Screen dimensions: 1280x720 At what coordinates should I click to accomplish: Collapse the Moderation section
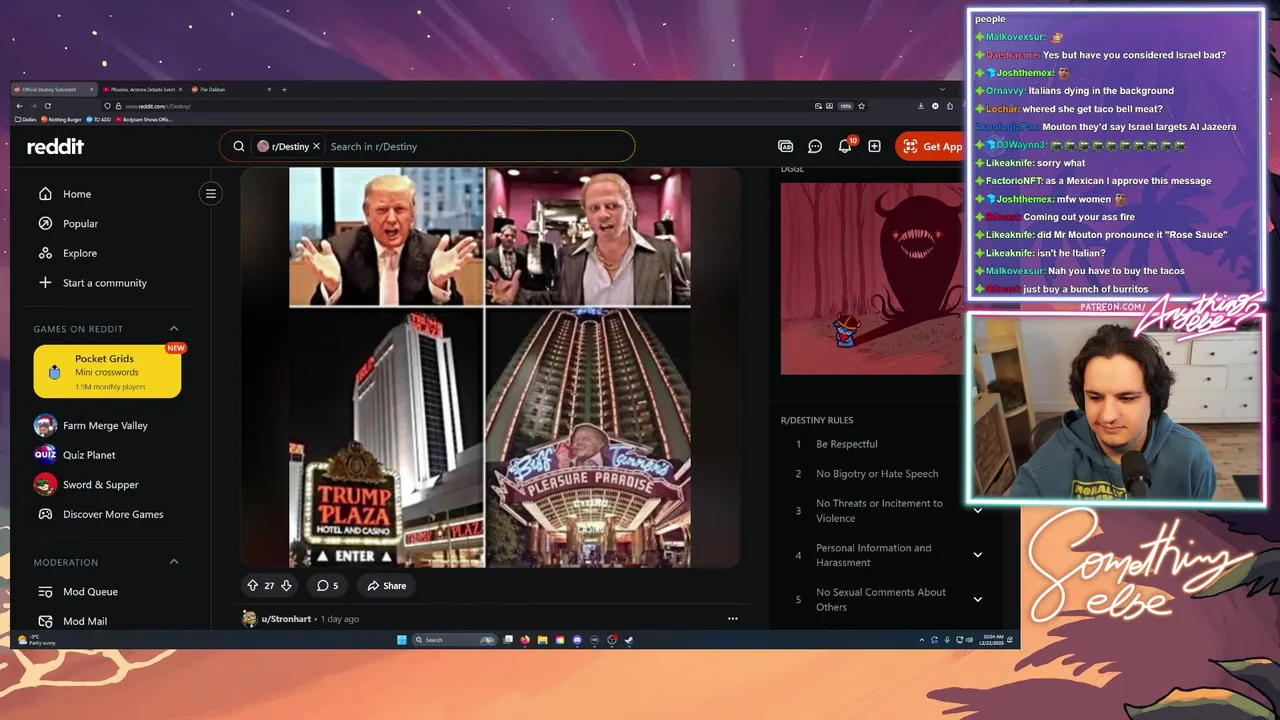click(x=174, y=562)
